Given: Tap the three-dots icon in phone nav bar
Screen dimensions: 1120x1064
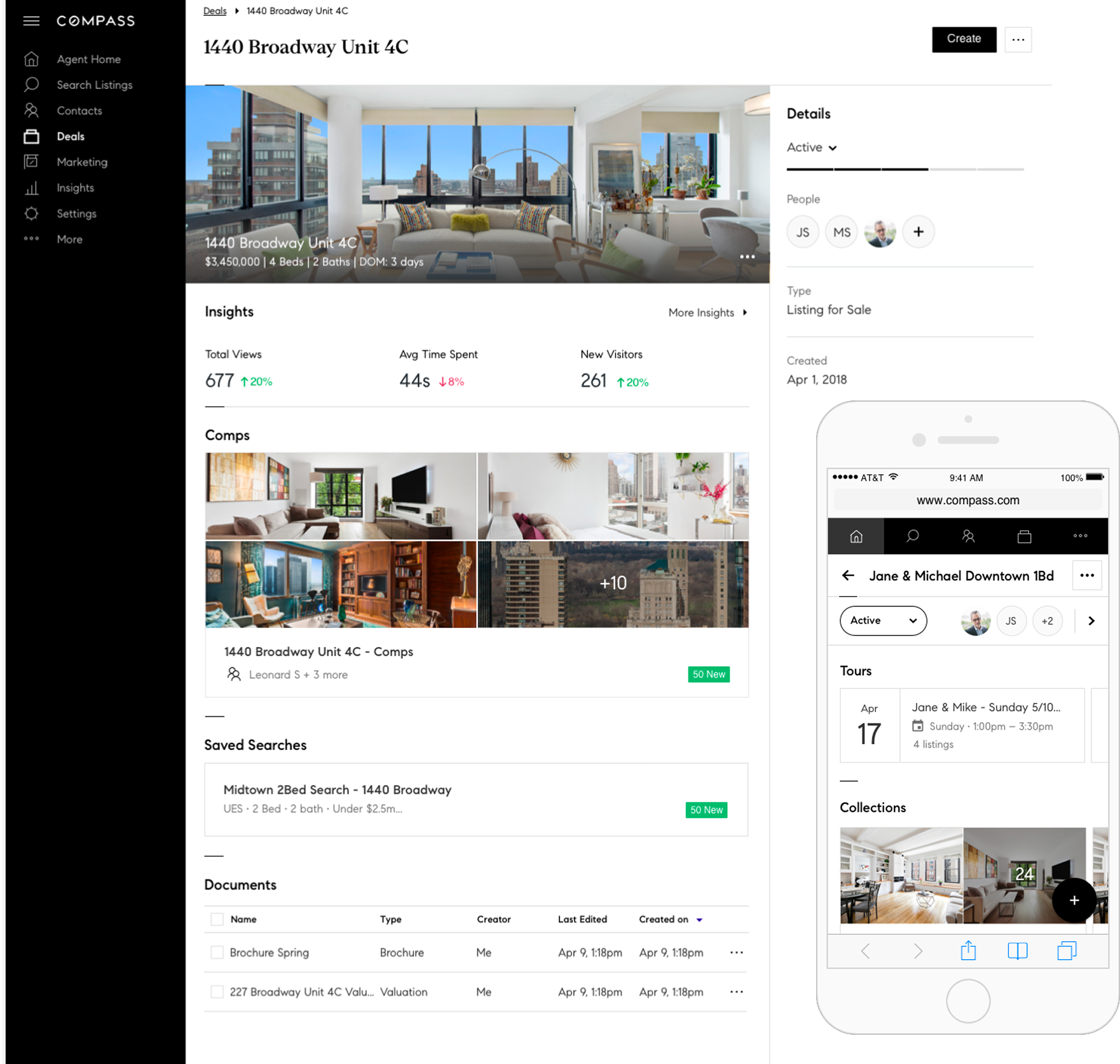Looking at the screenshot, I should coord(1080,536).
